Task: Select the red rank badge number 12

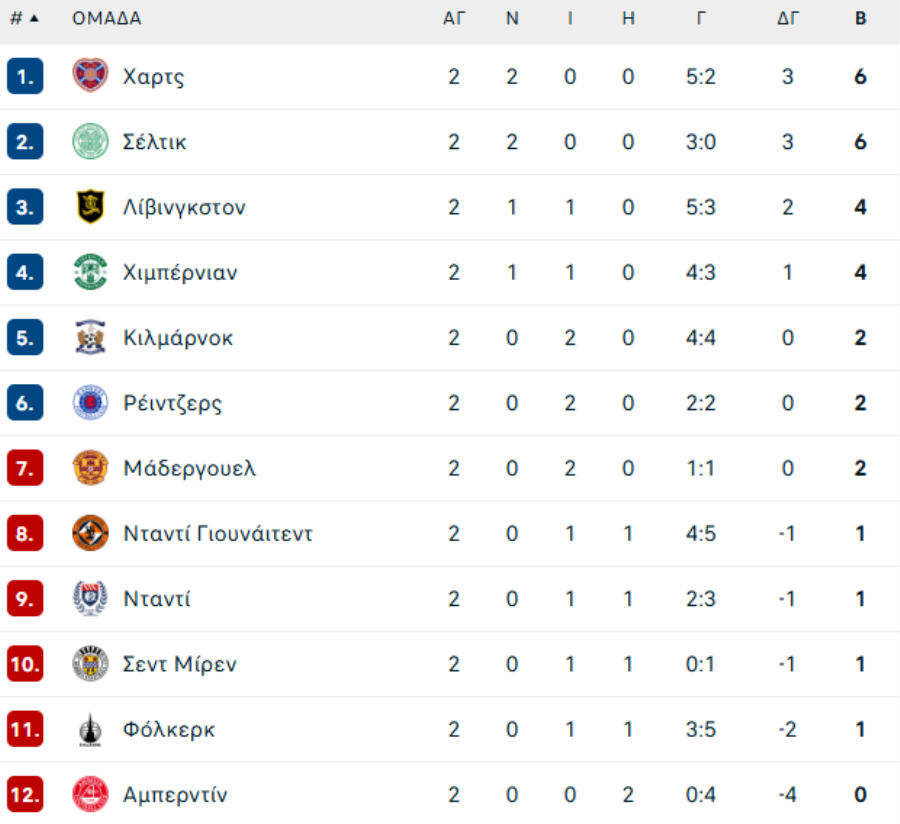Action: [25, 794]
